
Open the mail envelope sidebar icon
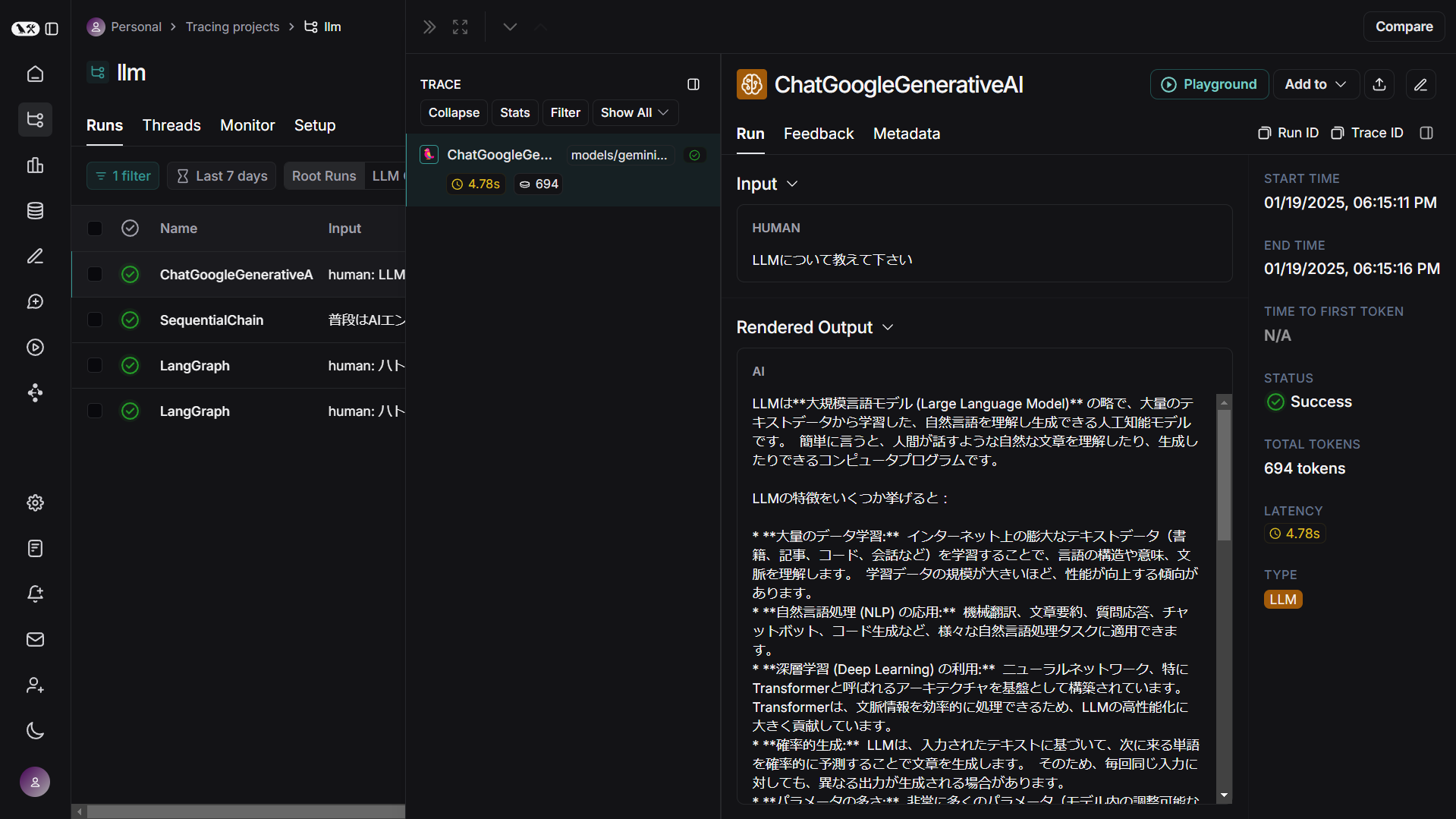coord(35,639)
